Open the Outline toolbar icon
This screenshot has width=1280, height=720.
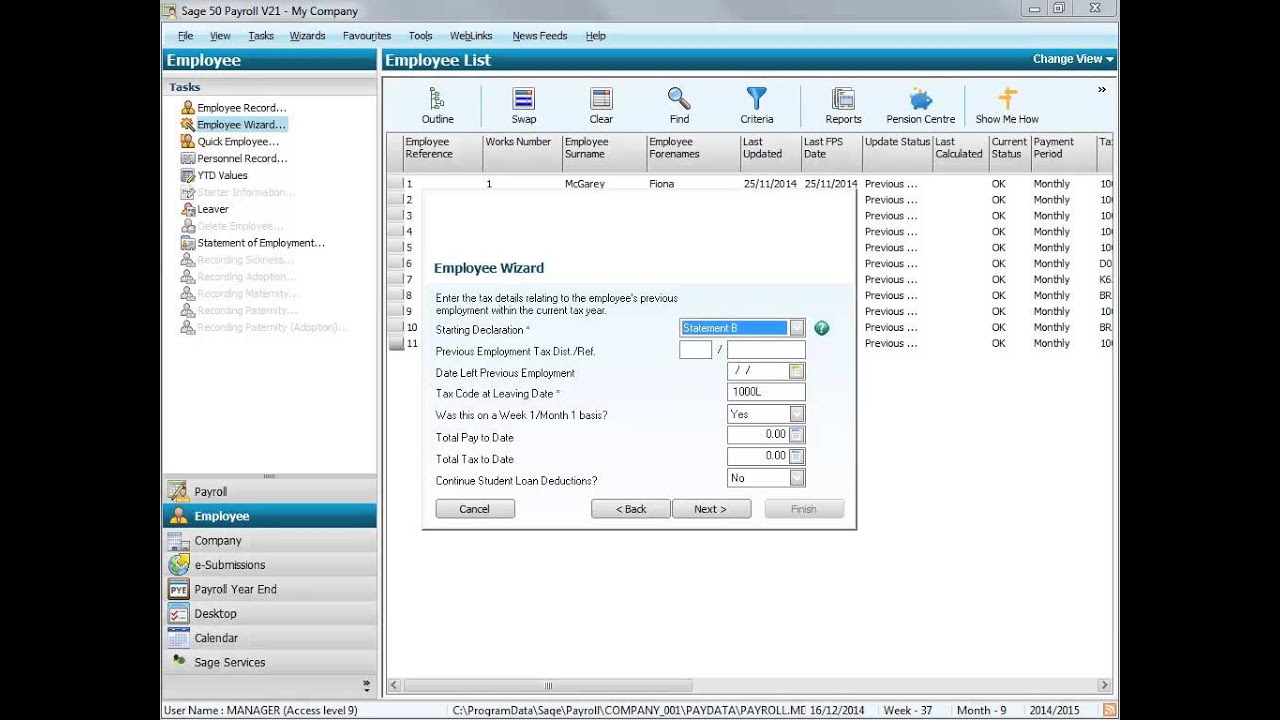(x=437, y=105)
